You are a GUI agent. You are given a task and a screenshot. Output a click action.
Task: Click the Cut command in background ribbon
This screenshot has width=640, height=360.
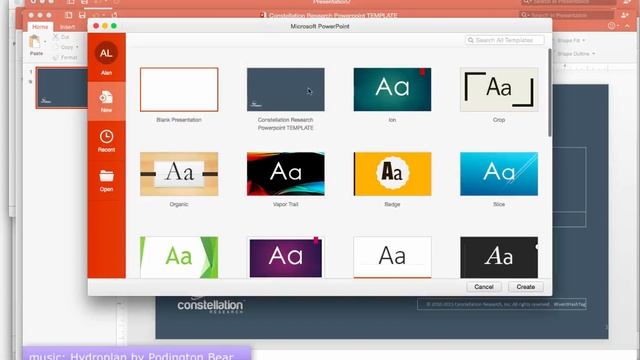[61, 37]
